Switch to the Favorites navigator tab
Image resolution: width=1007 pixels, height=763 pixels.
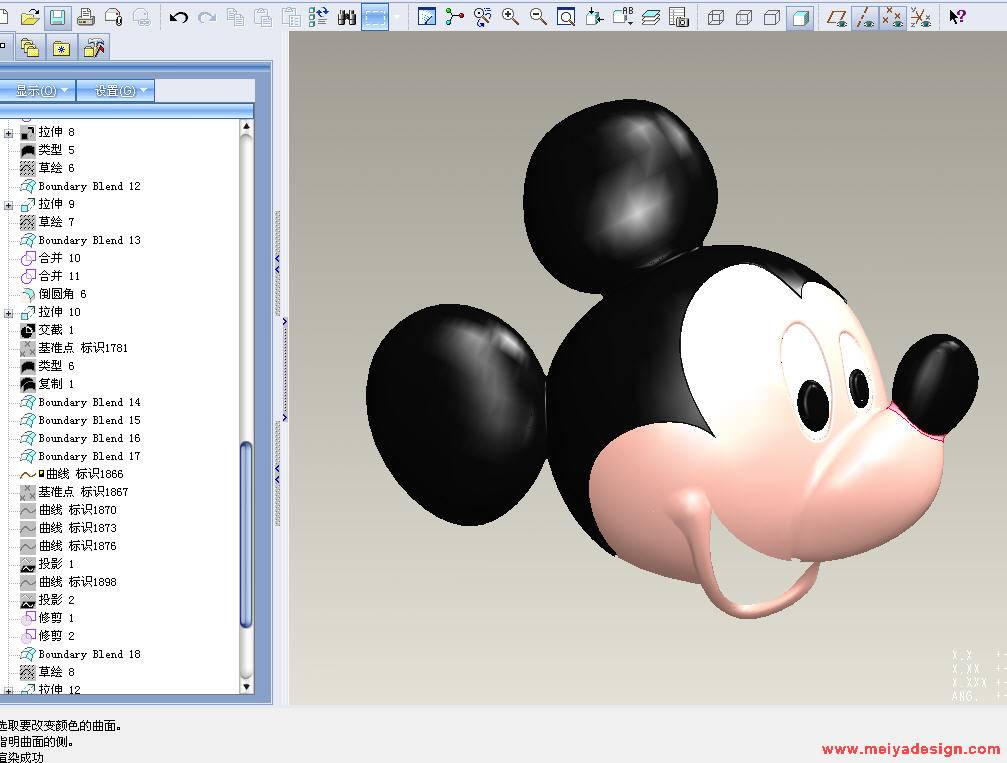[x=62, y=48]
